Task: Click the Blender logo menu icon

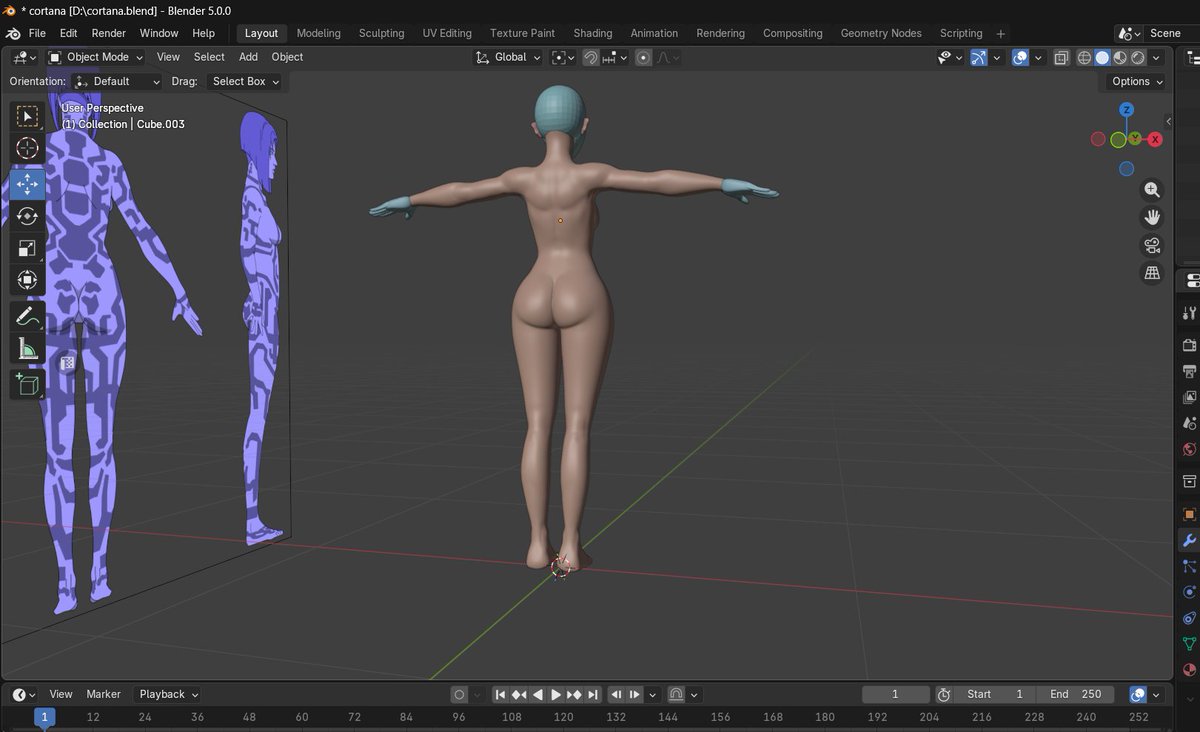Action: click(x=13, y=33)
